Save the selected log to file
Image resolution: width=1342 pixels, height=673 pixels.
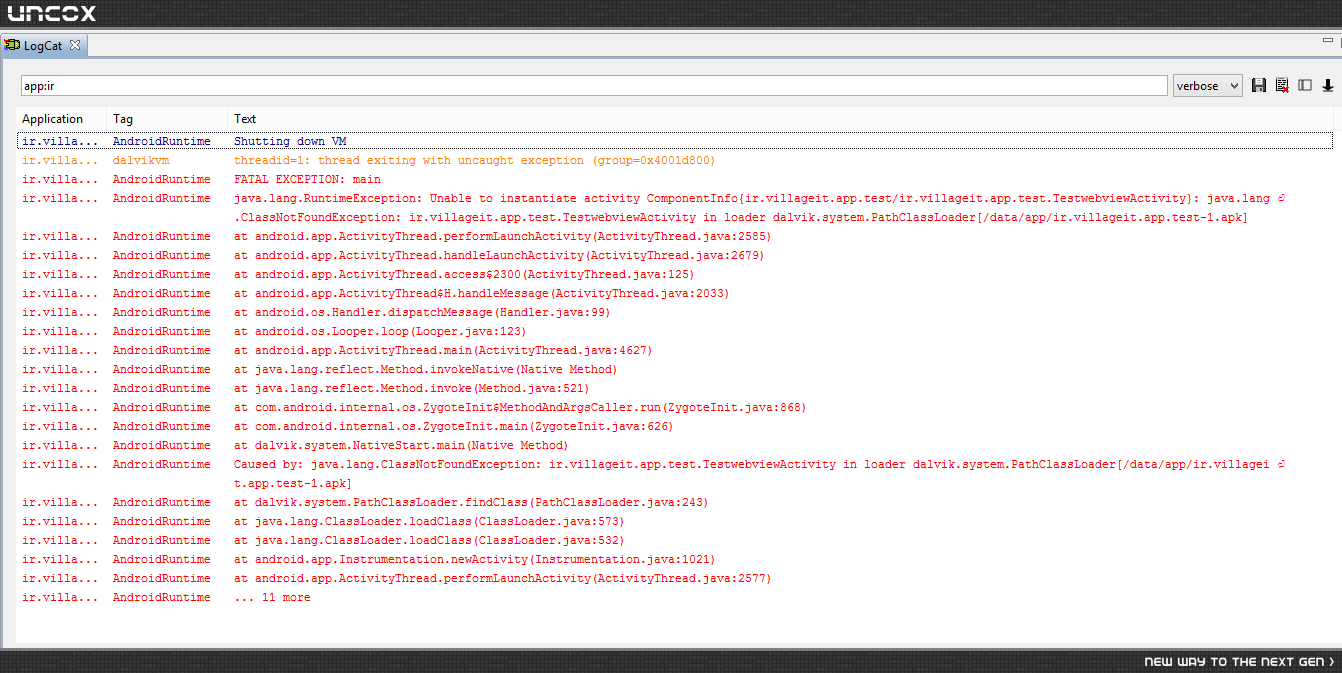pyautogui.click(x=1259, y=86)
